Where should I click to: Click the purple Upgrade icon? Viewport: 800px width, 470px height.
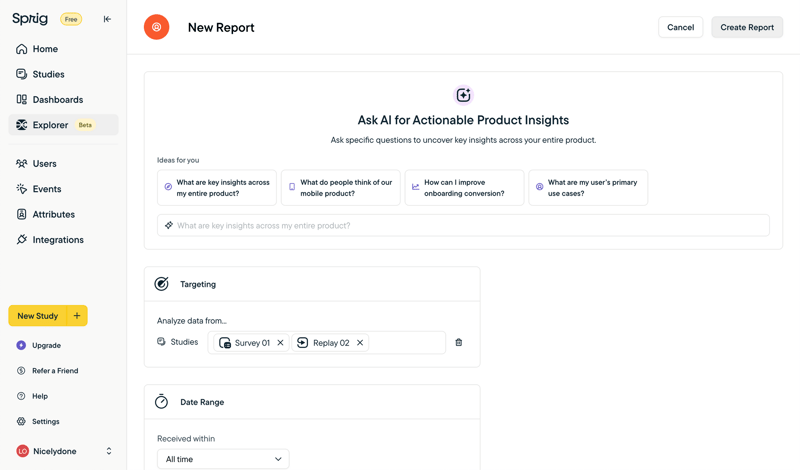click(21, 345)
